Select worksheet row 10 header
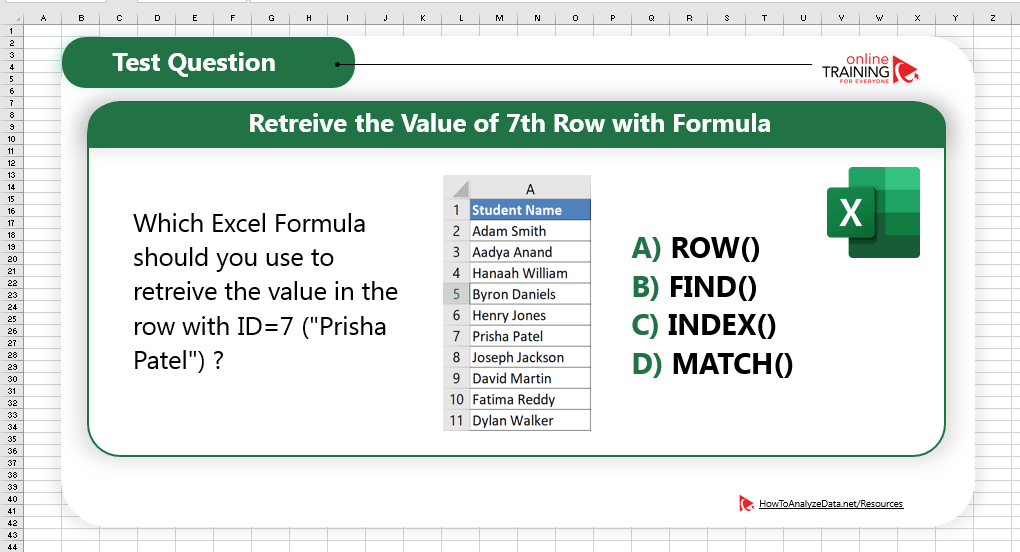This screenshot has width=1020, height=552. tap(12, 138)
